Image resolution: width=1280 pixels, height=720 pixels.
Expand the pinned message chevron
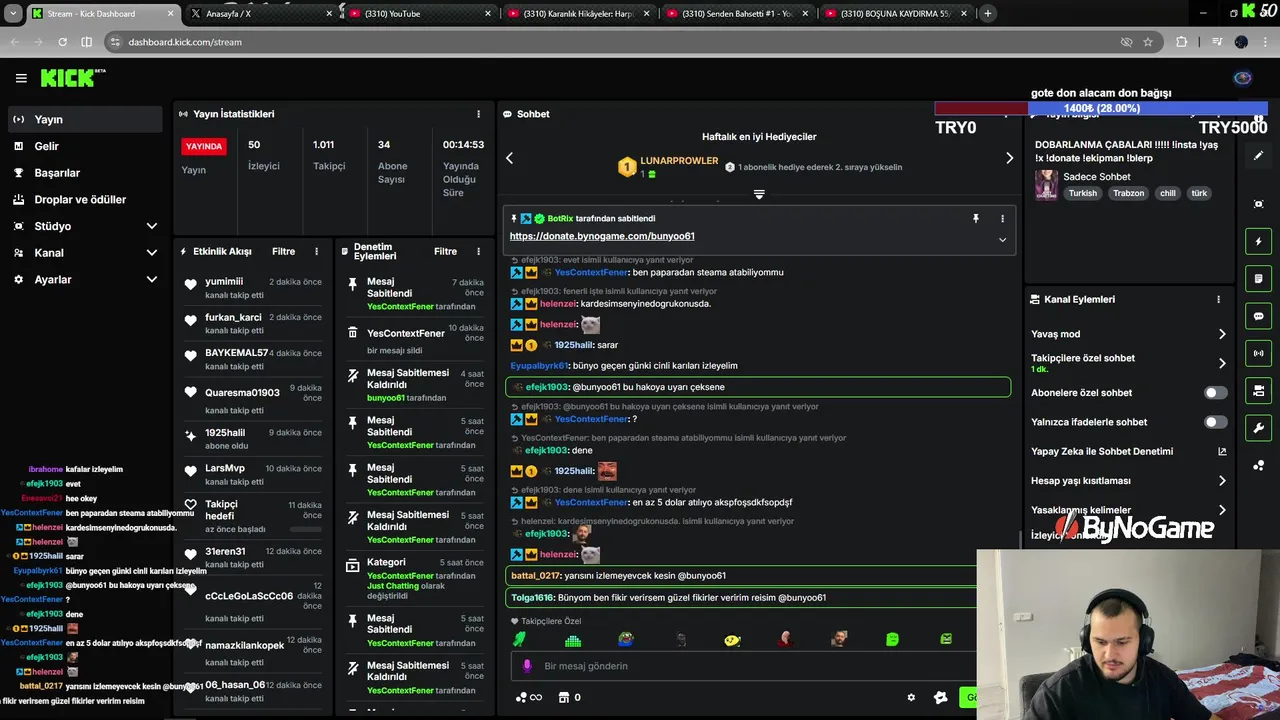(1002, 240)
